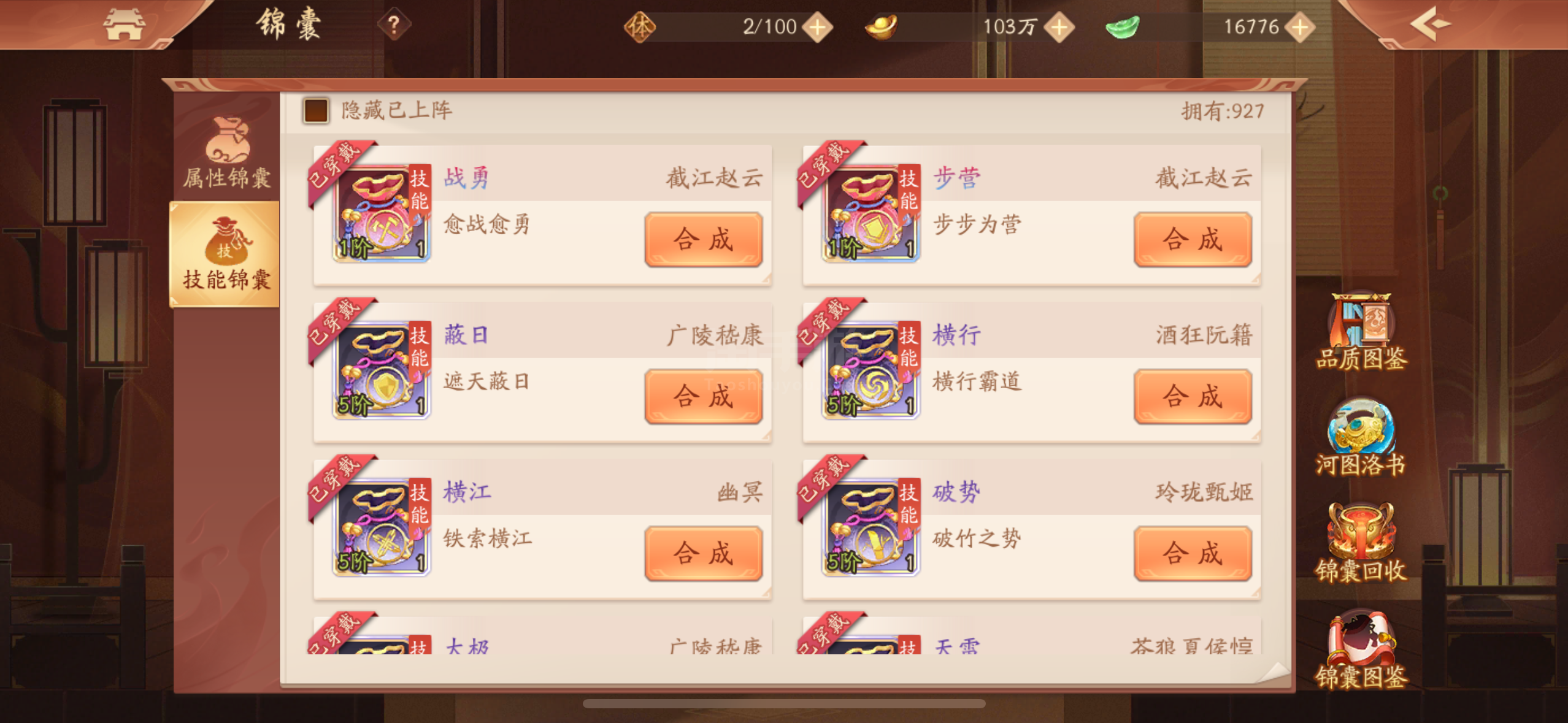Open the 河图洛书 icon
The width and height of the screenshot is (1568, 723).
click(x=1361, y=437)
